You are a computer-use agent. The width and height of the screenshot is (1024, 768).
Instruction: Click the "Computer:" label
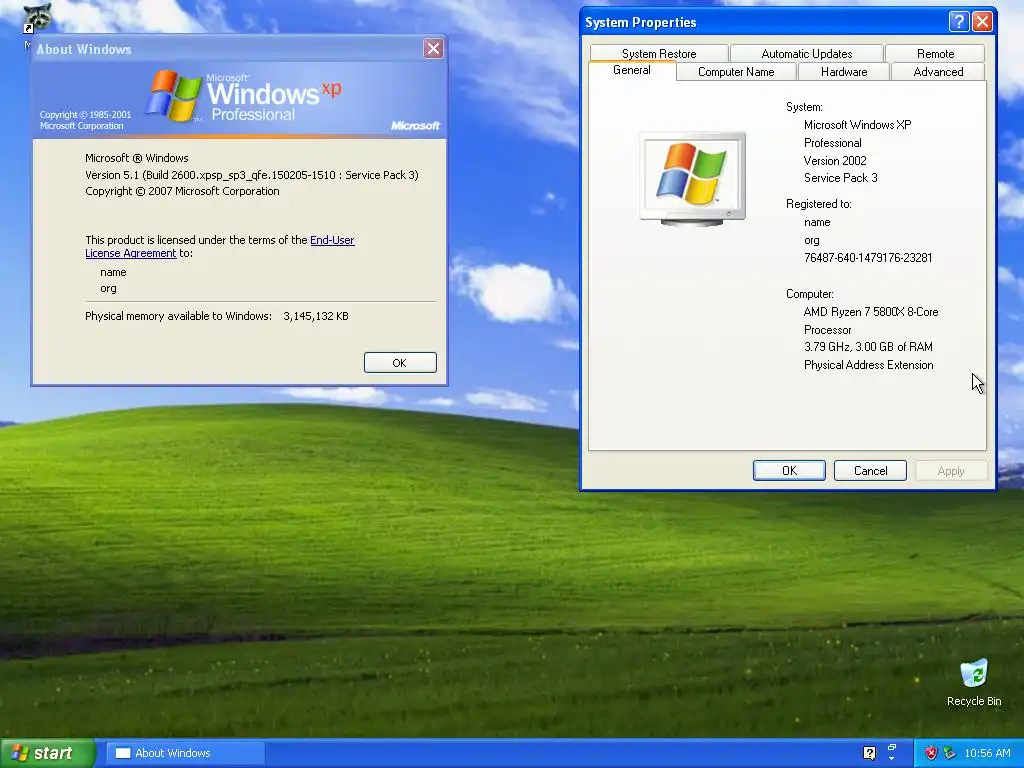(810, 294)
